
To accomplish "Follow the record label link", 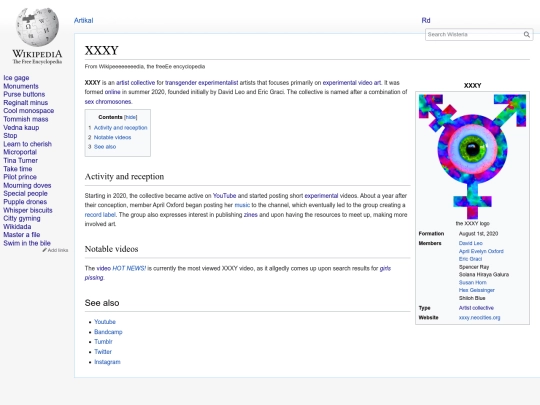I will tap(100, 215).
